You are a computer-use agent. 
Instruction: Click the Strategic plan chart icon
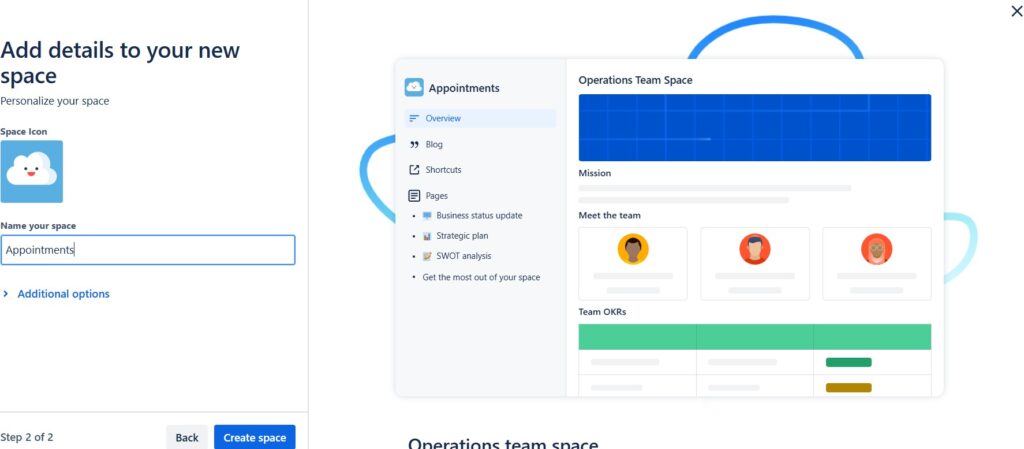tap(427, 236)
